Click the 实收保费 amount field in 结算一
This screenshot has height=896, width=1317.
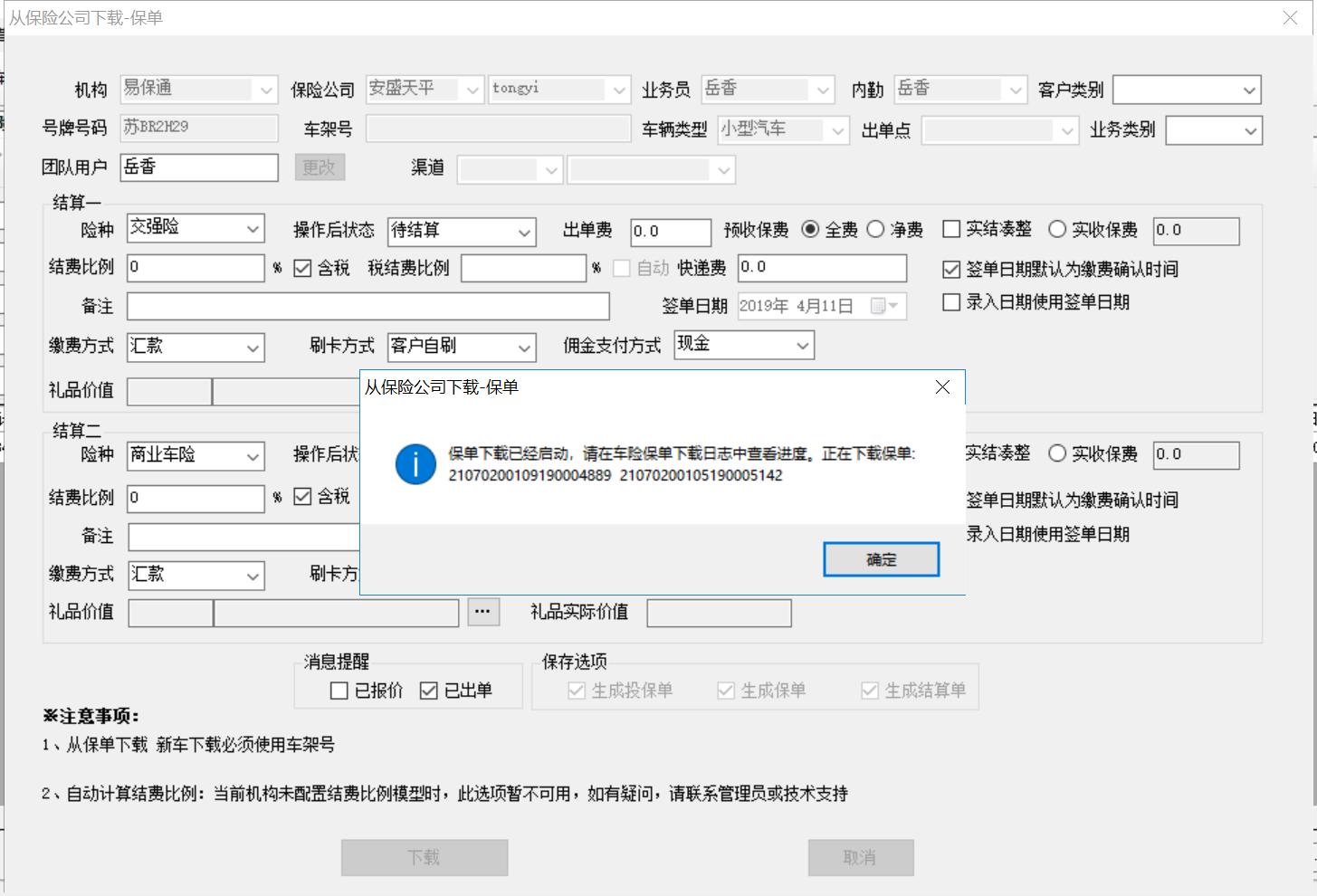click(1196, 231)
